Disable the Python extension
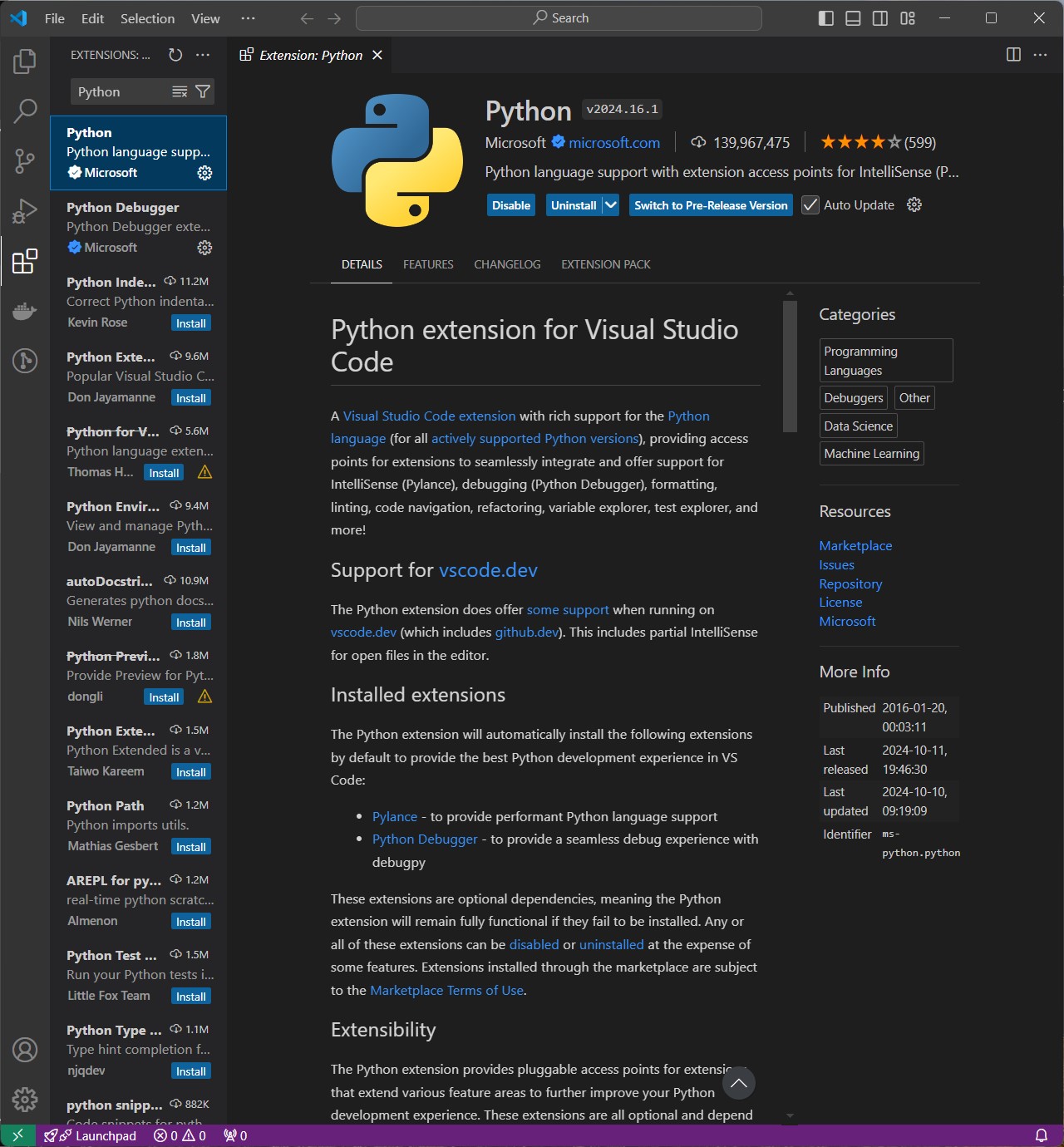The image size is (1064, 1147). [510, 205]
